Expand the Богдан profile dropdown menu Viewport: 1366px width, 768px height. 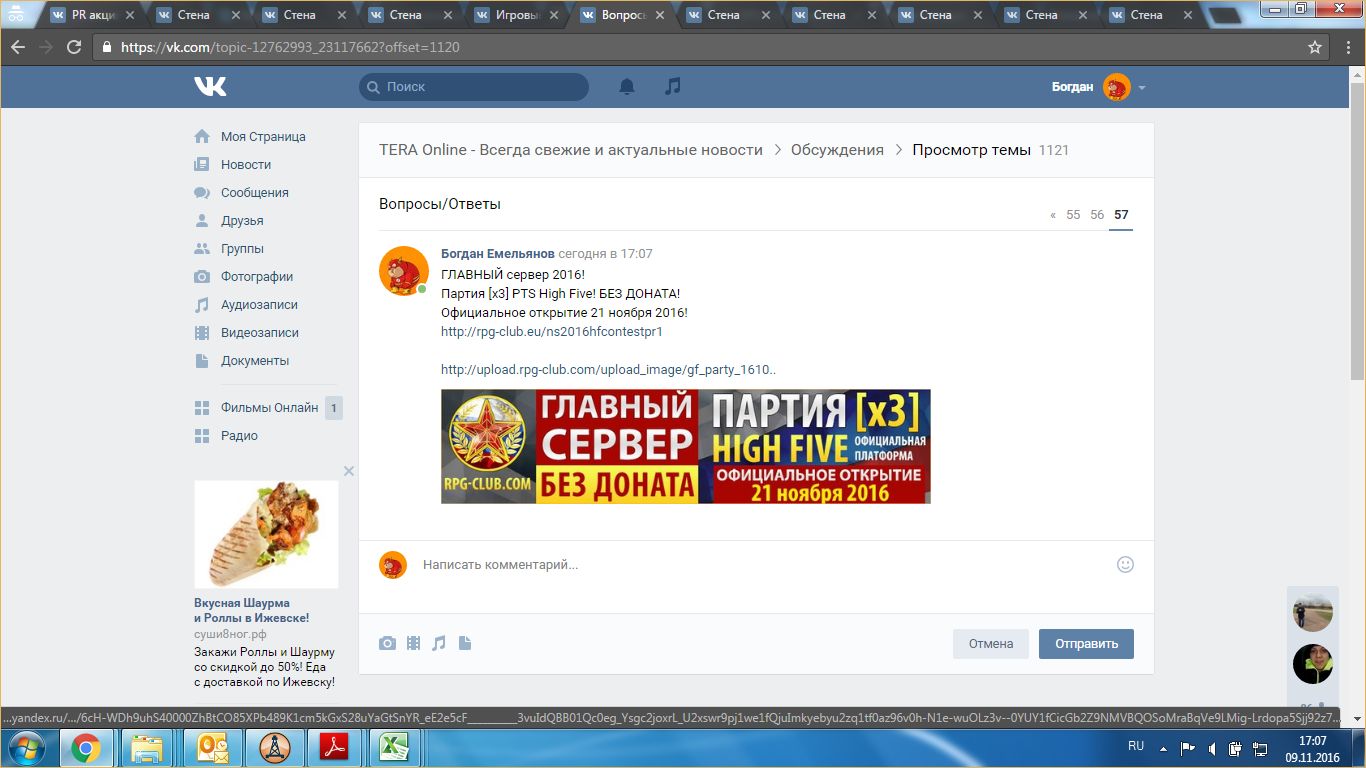[1142, 88]
